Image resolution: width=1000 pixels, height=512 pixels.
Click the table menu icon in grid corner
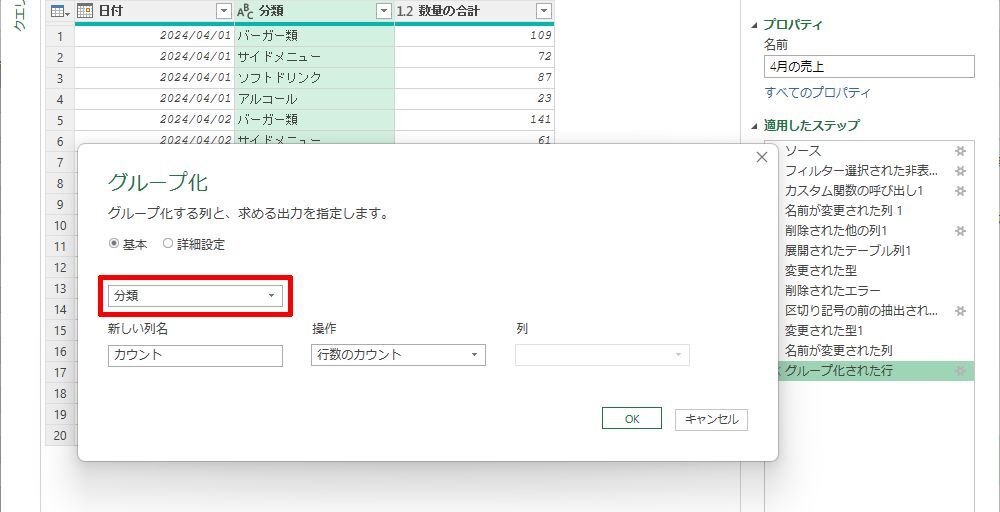click(x=59, y=11)
